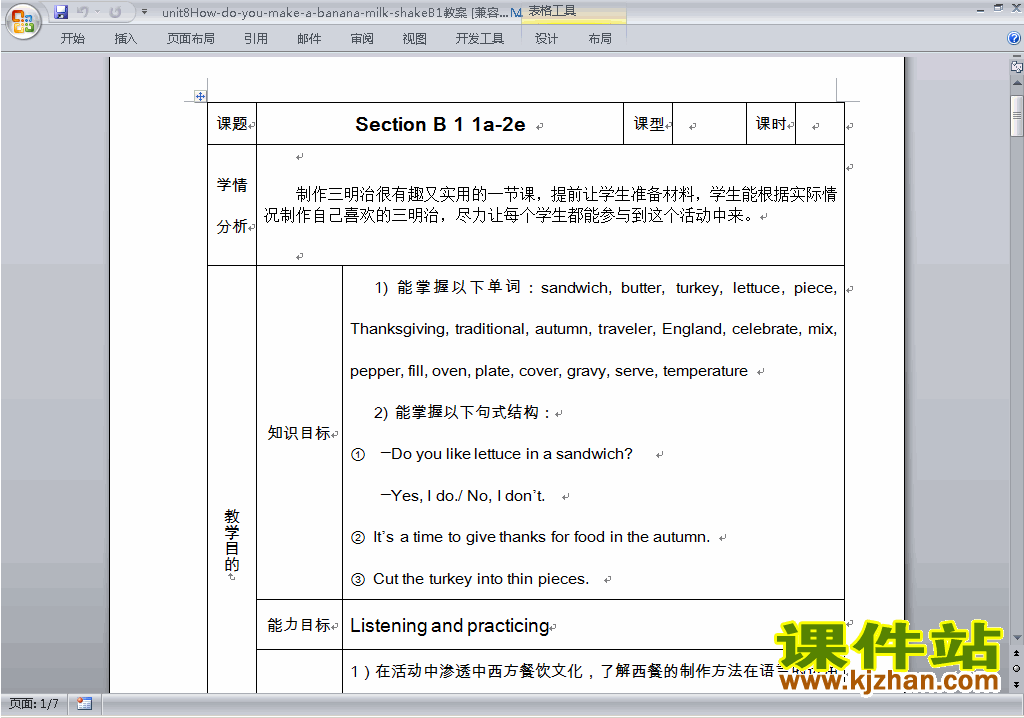Click the scrollbar down arrow
Viewport: 1024px width, 718px height.
tap(1016, 638)
